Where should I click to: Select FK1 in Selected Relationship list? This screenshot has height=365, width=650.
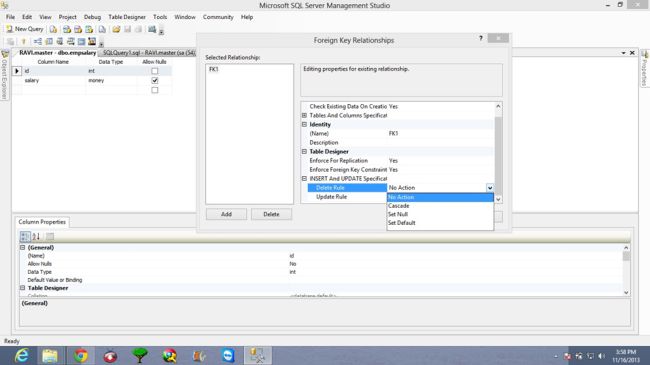click(214, 69)
